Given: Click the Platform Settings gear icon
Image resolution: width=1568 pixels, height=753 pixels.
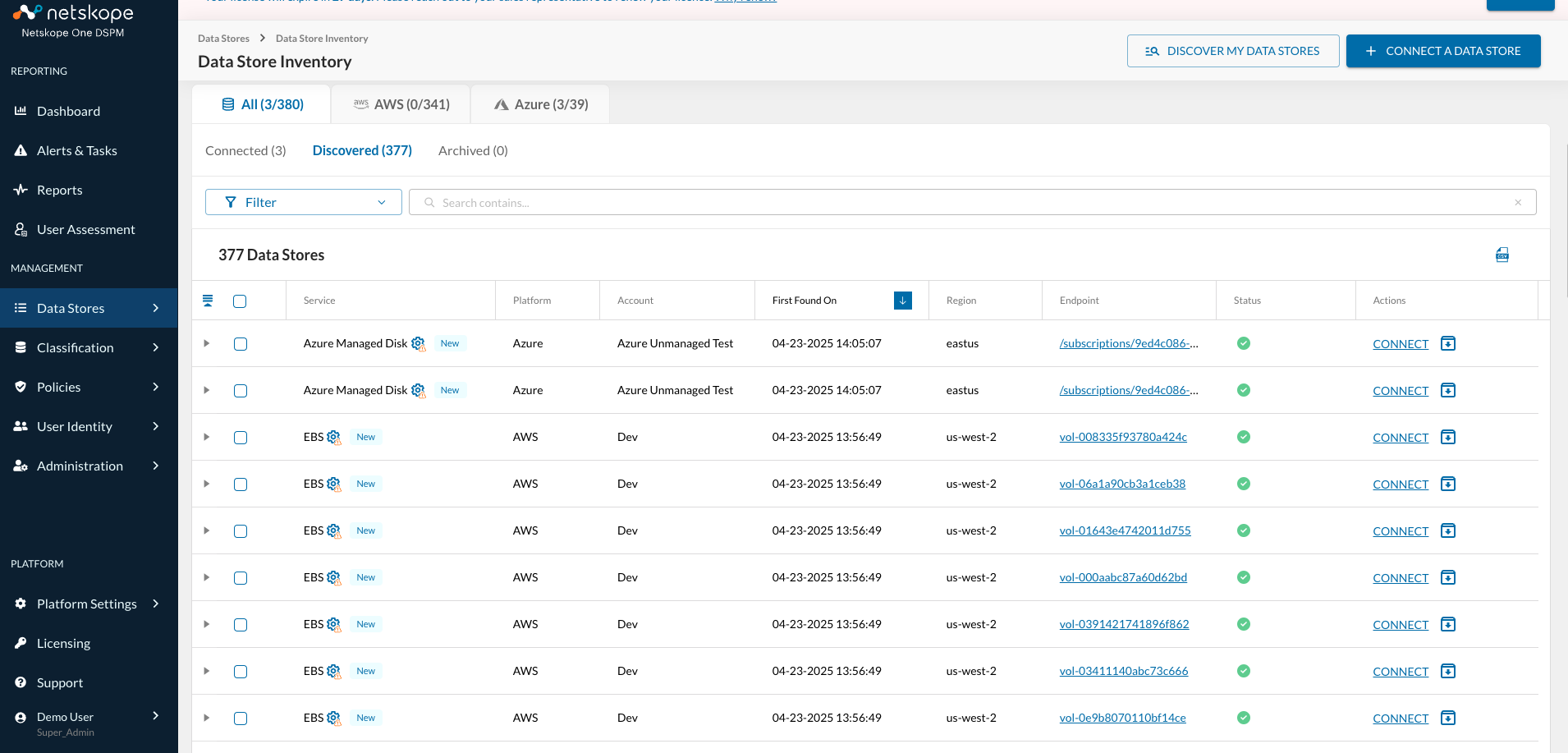Looking at the screenshot, I should tap(21, 604).
